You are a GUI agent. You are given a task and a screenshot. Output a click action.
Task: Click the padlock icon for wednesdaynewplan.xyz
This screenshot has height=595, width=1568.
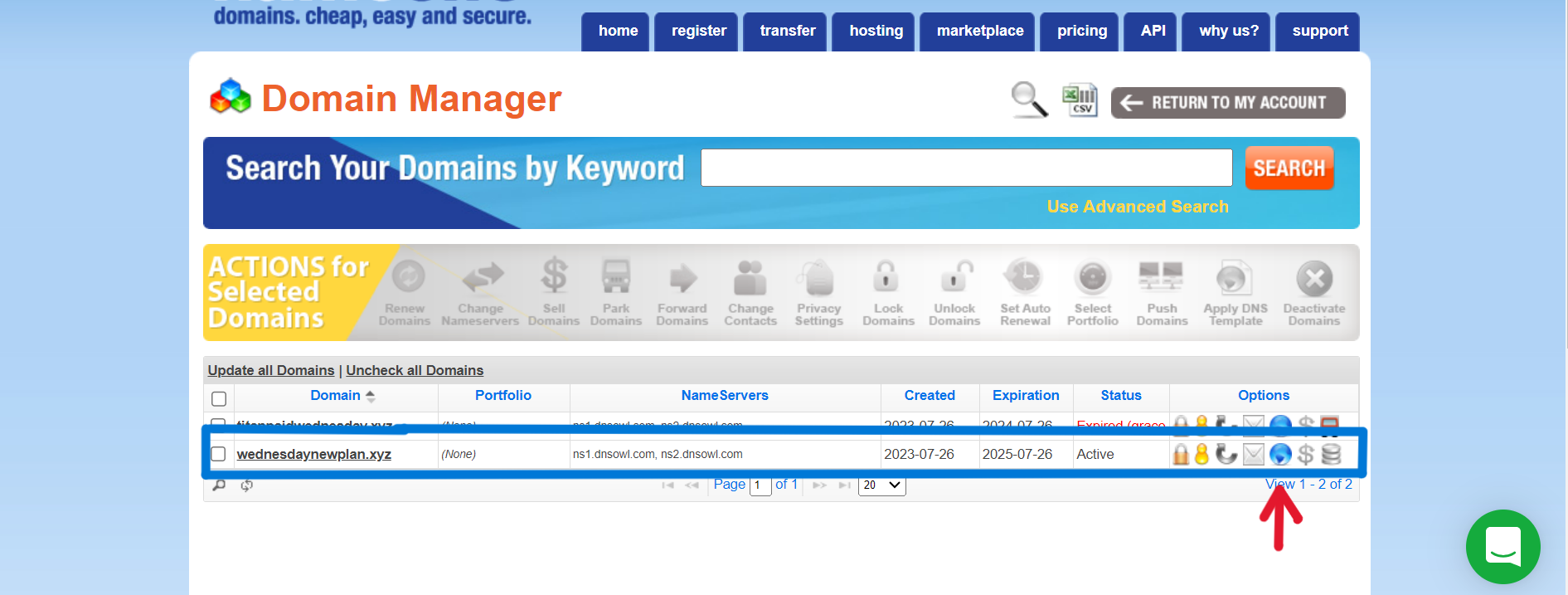tap(1181, 454)
